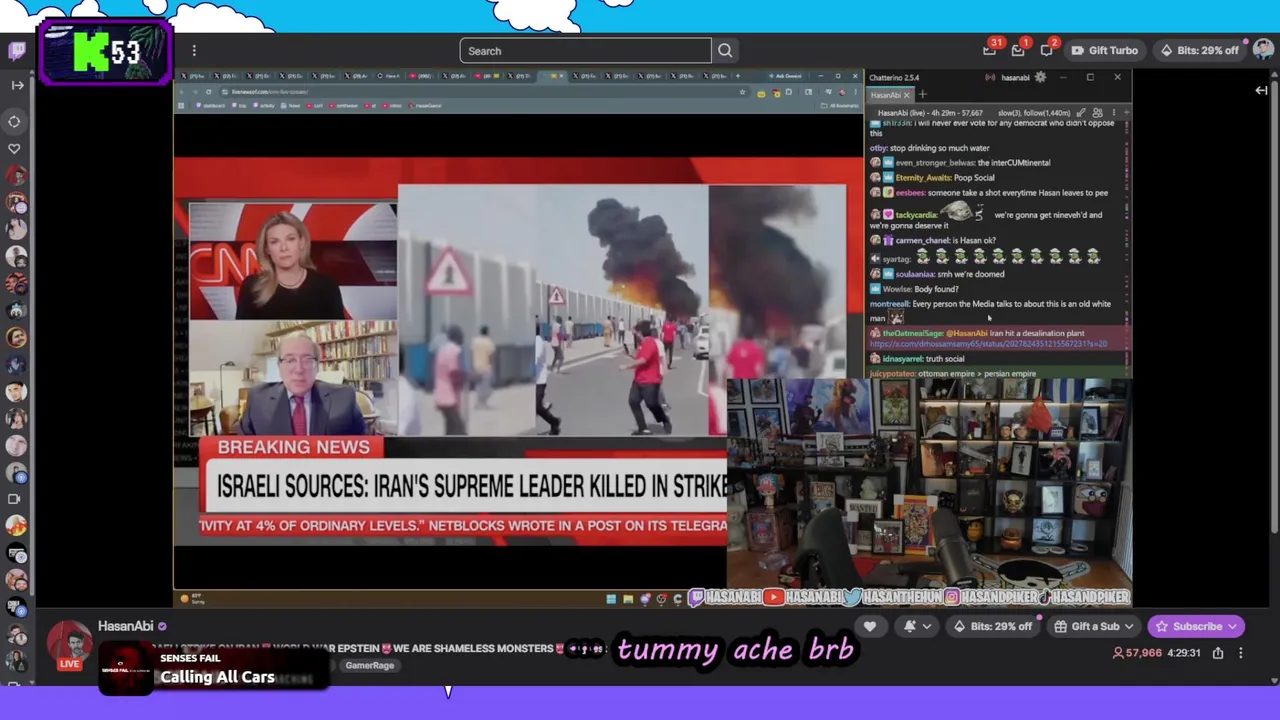The width and height of the screenshot is (1280, 720).
Task: Open the Gift a Sub dropdown
Action: pos(1095,626)
